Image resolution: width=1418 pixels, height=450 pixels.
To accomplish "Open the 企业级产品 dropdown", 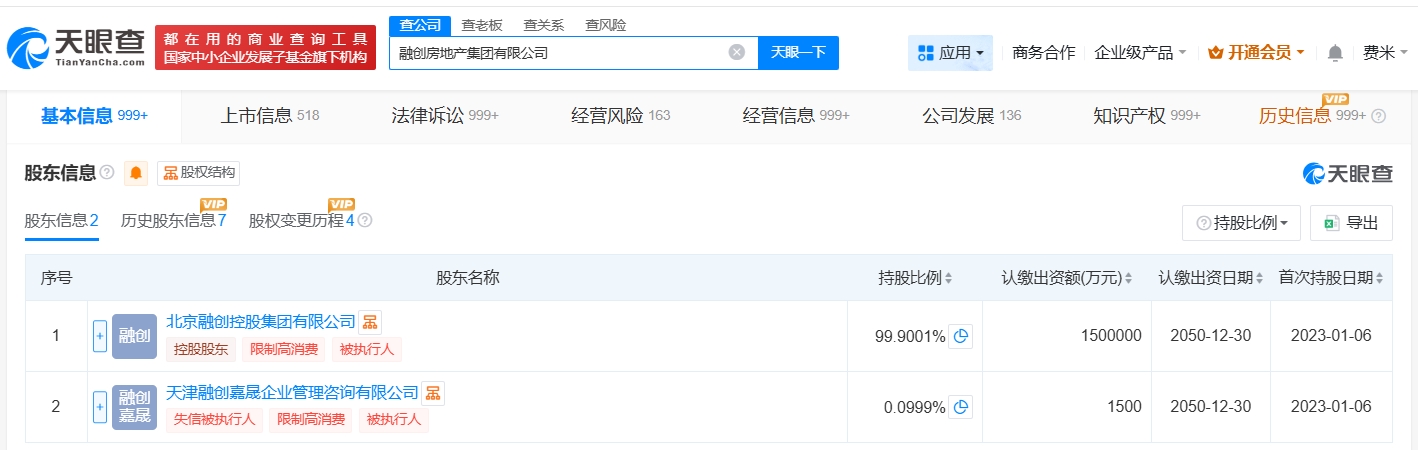I will coord(1140,52).
